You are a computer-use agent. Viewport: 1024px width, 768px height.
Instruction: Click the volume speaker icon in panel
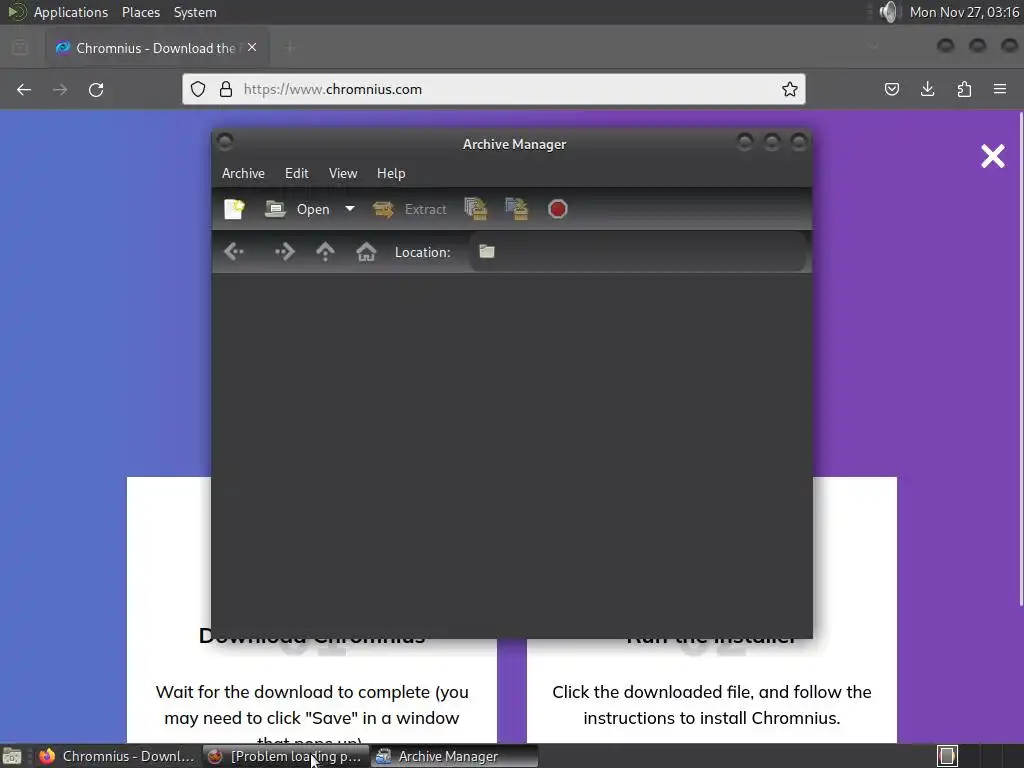point(888,12)
